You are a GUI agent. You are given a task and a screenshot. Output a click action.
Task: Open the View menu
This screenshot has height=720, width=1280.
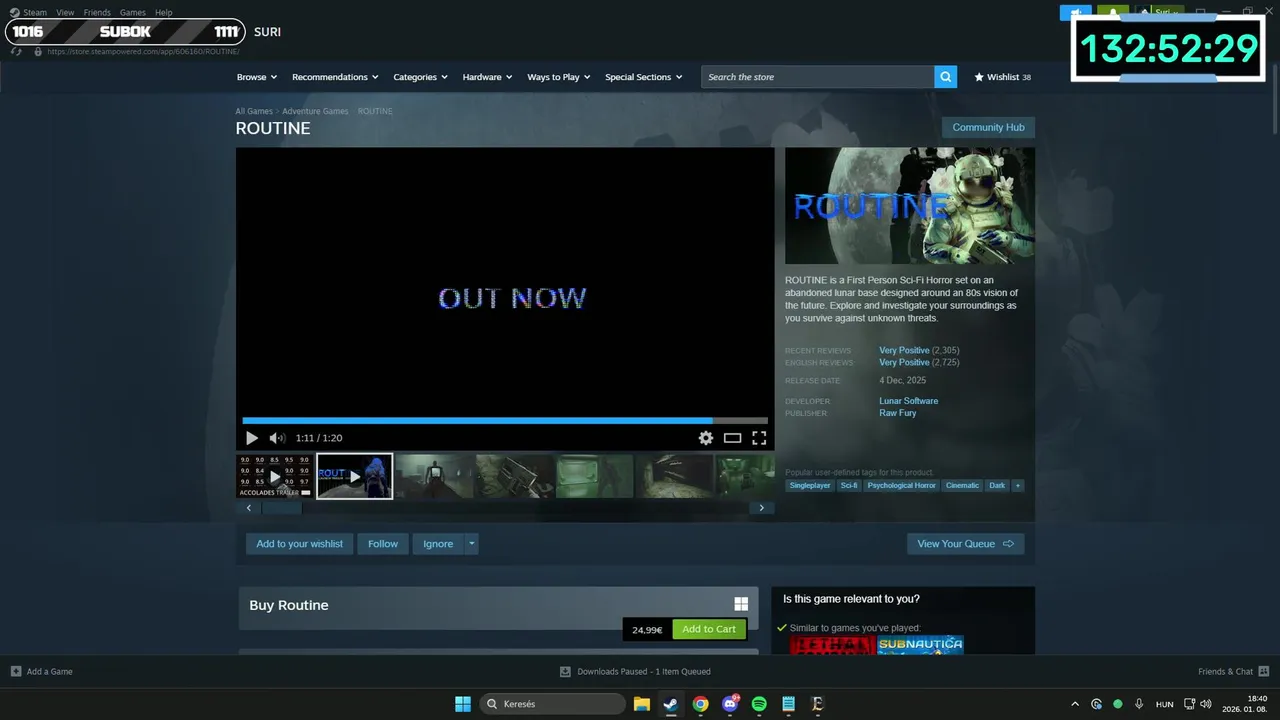click(65, 13)
